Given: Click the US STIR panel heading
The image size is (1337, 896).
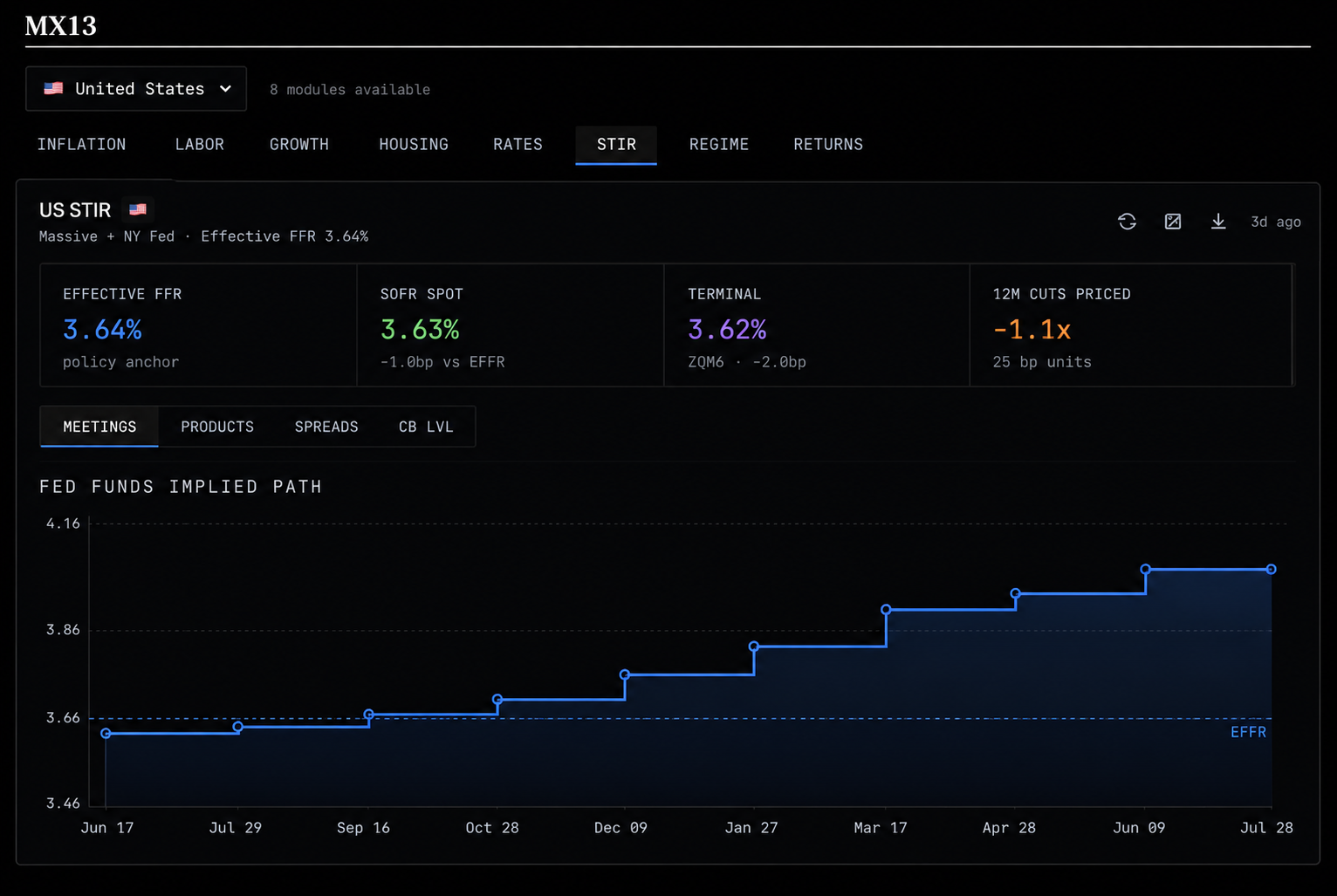Looking at the screenshot, I should click(x=75, y=210).
